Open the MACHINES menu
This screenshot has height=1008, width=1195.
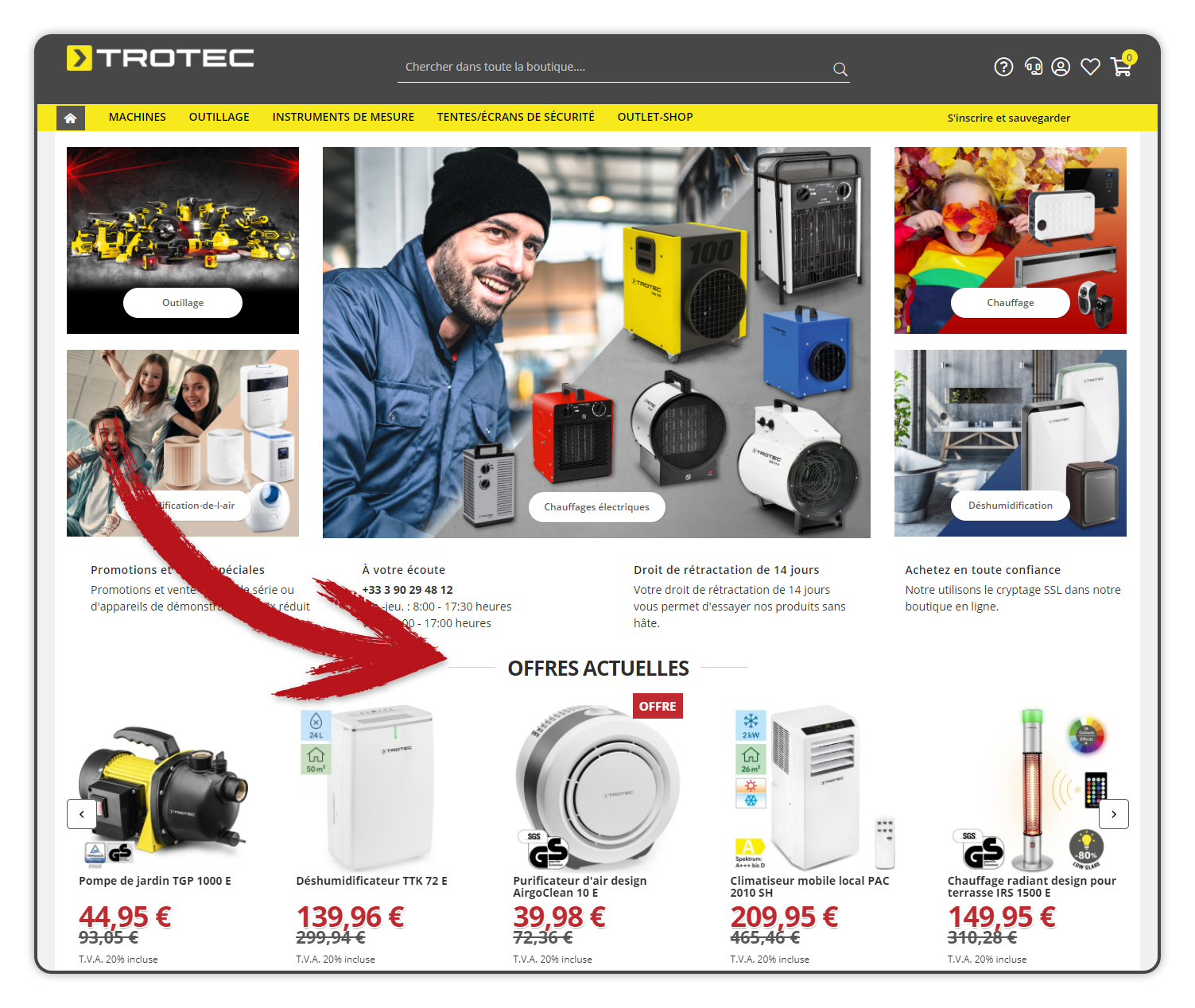138,117
